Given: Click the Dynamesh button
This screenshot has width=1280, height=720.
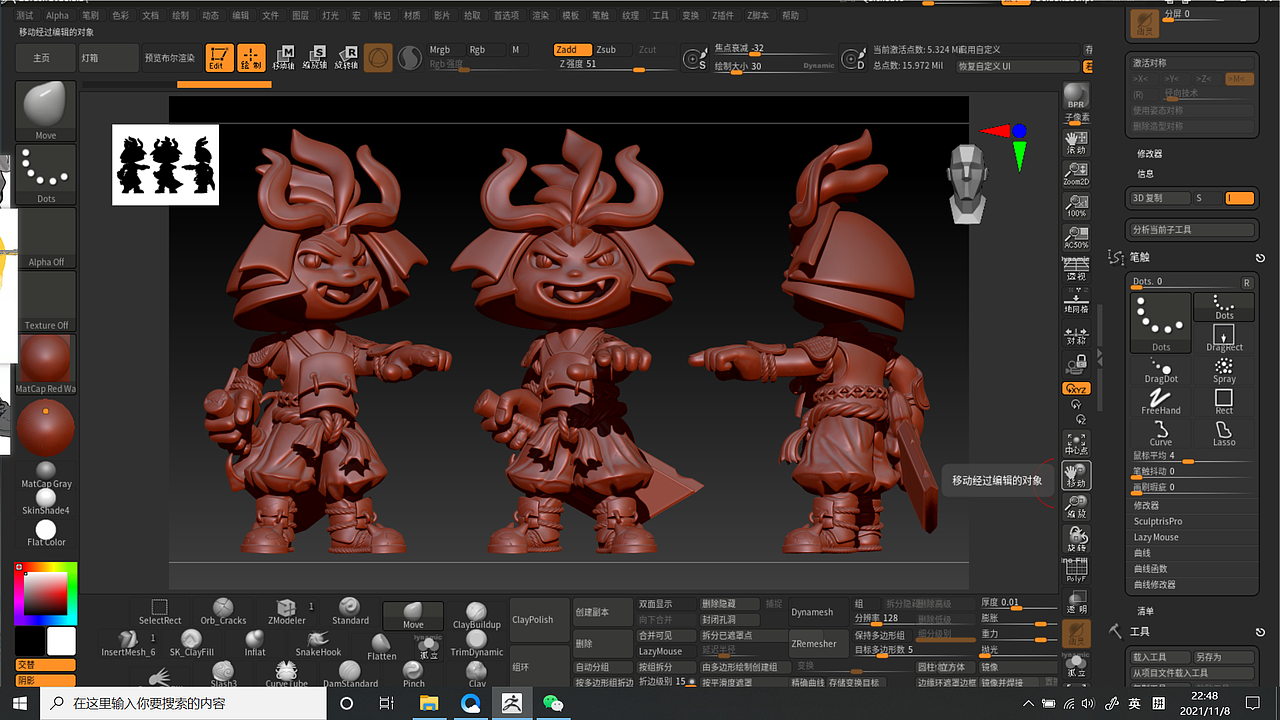Looking at the screenshot, I should click(x=812, y=611).
